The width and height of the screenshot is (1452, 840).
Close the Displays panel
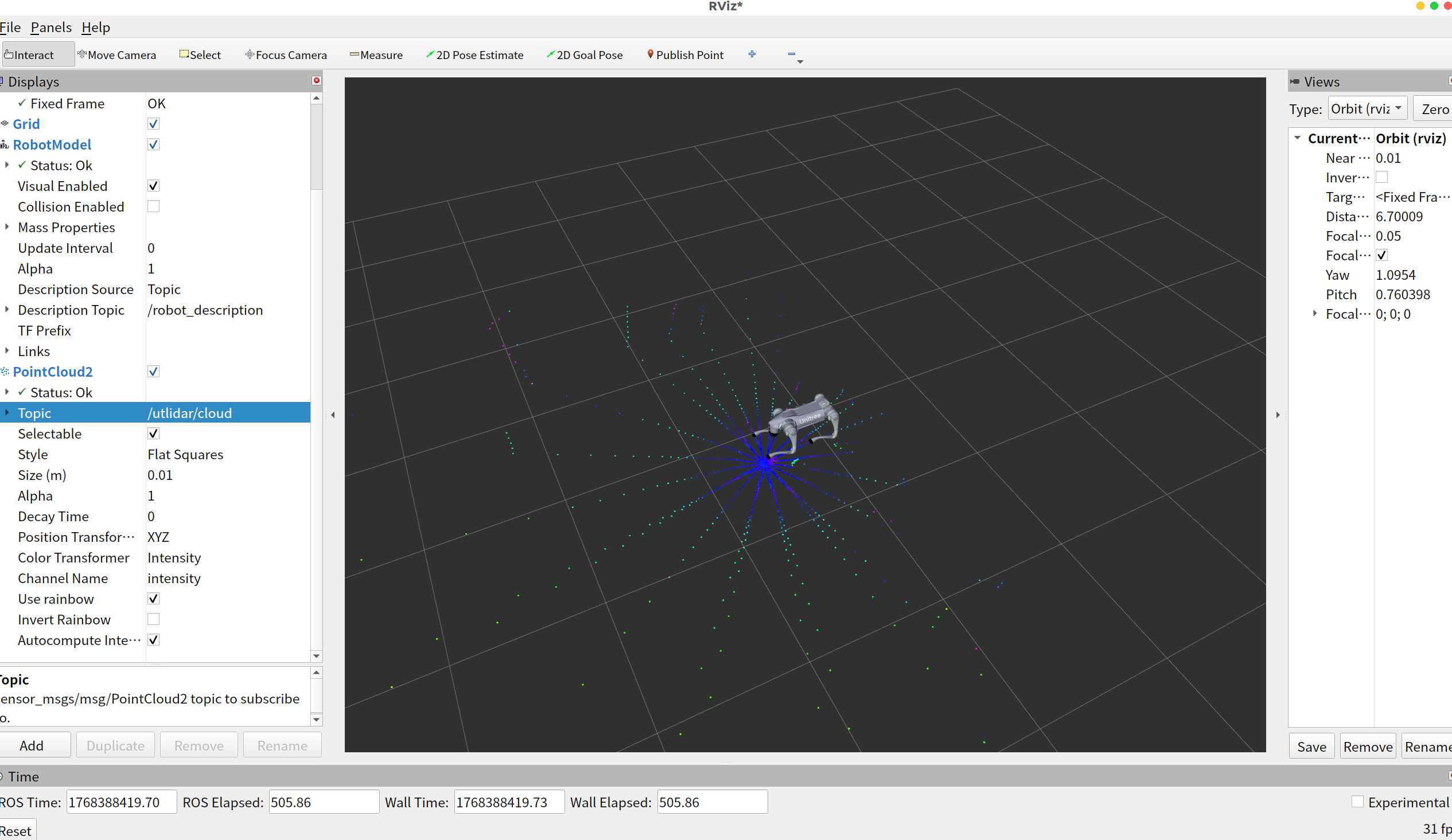(316, 81)
